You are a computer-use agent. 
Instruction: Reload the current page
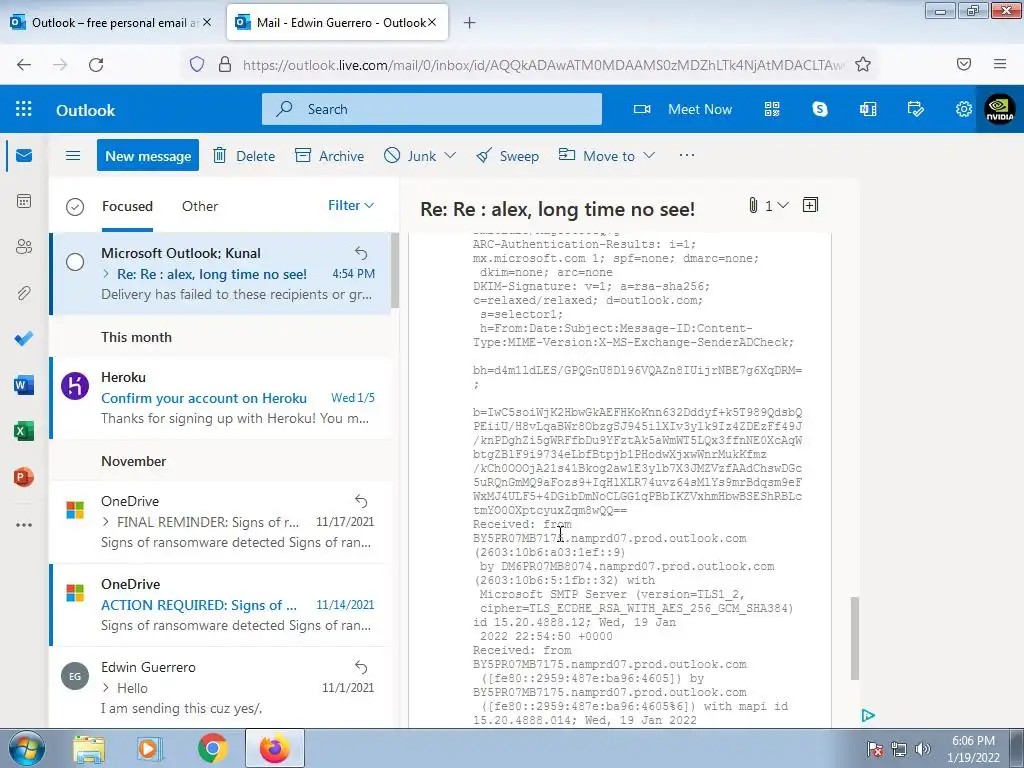[96, 64]
